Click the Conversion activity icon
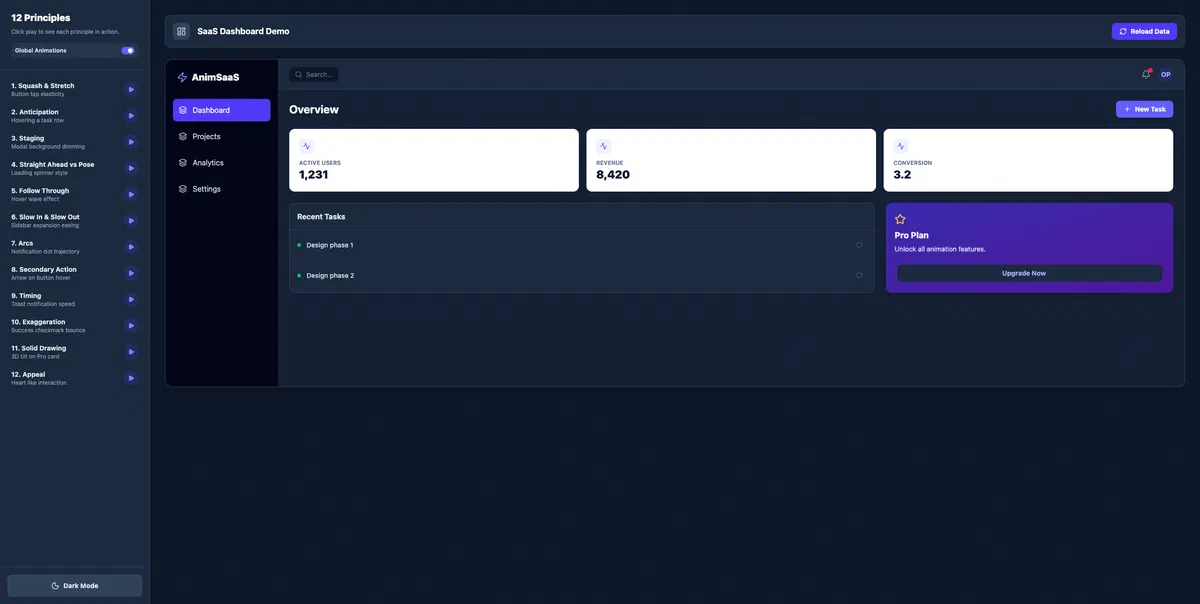This screenshot has height=604, width=1200. (x=901, y=146)
